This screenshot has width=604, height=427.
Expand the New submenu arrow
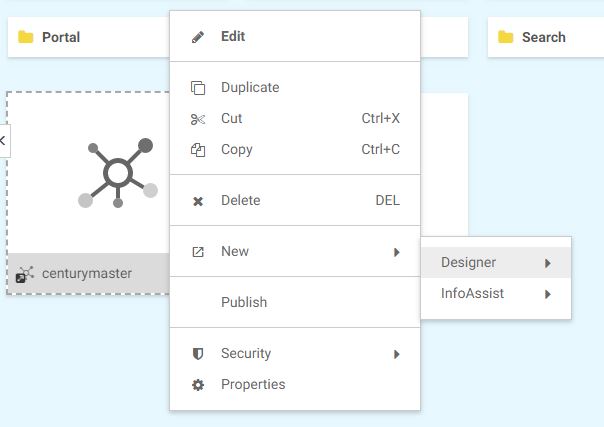tap(397, 252)
